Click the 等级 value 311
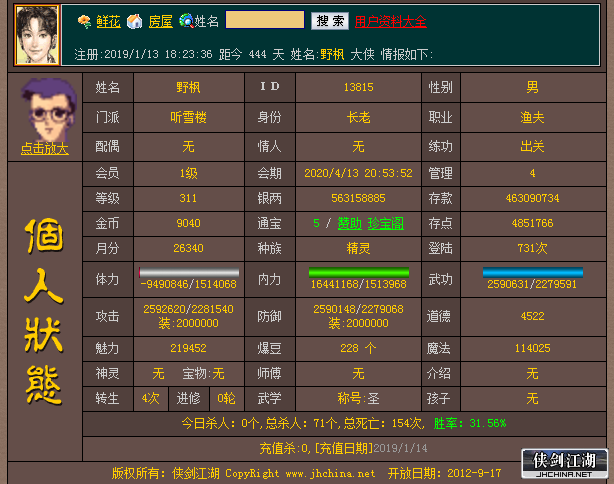This screenshot has width=614, height=484. pos(188,199)
